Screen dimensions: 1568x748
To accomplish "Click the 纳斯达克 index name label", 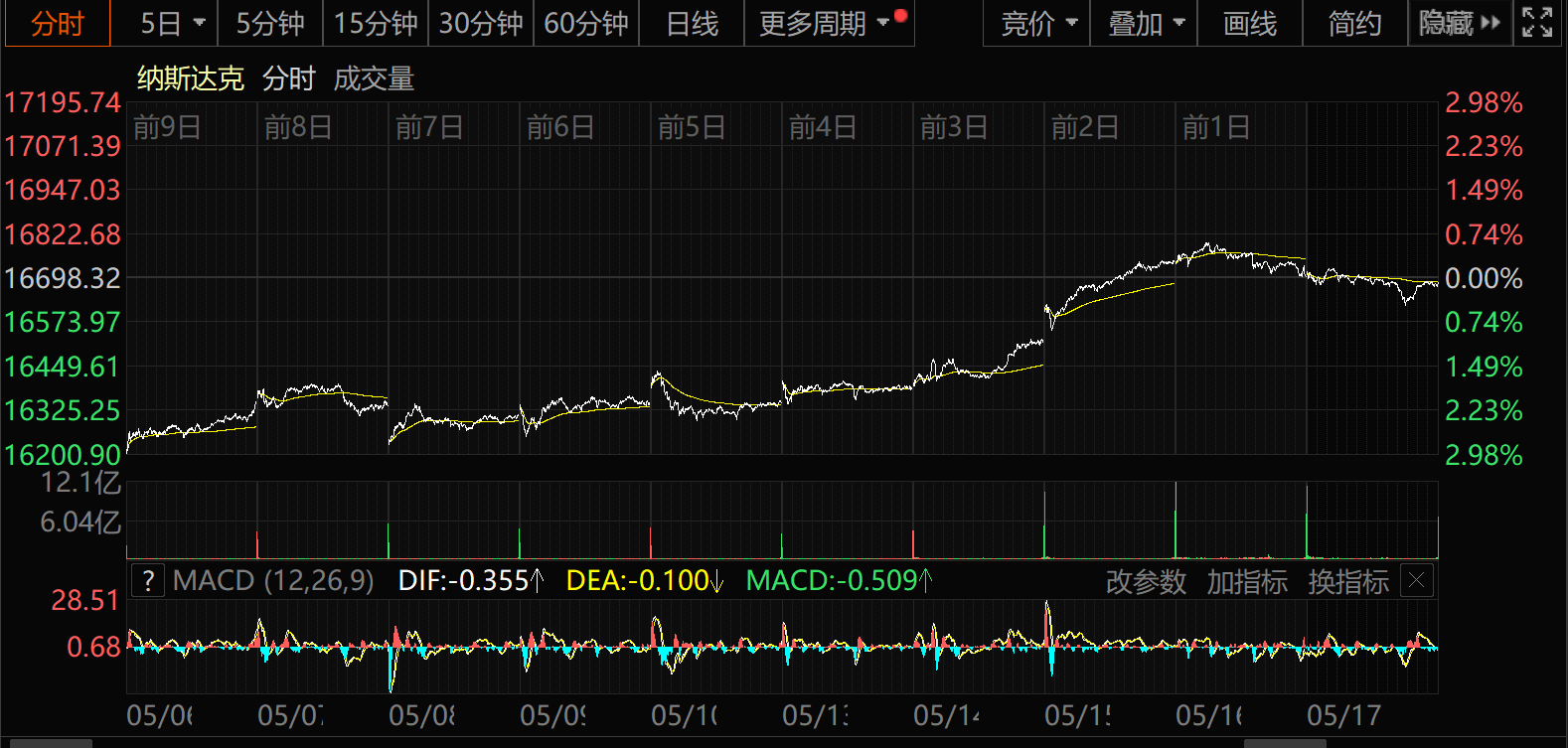I will pyautogui.click(x=191, y=78).
